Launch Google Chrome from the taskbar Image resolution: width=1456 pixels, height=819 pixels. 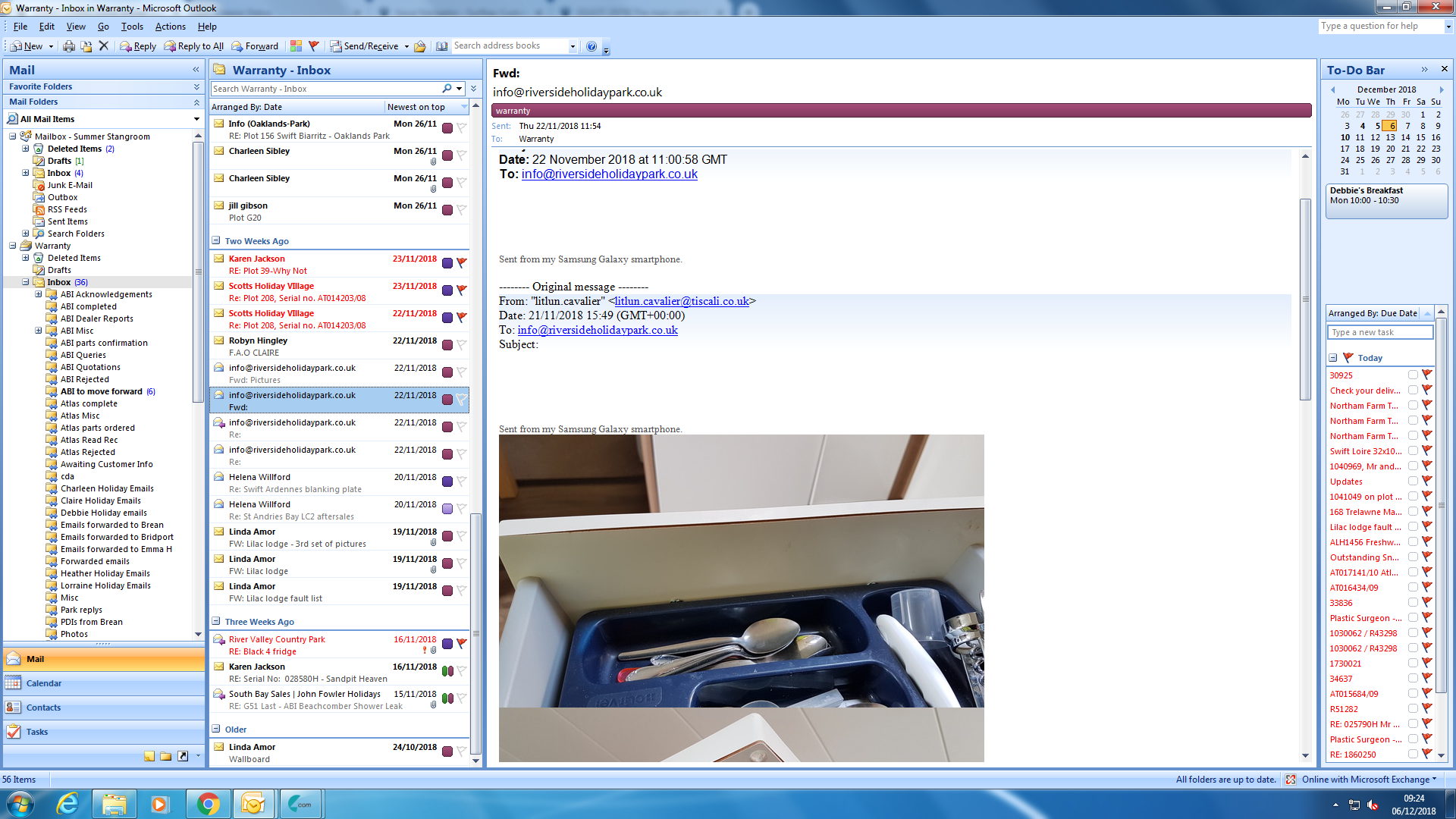(x=208, y=804)
